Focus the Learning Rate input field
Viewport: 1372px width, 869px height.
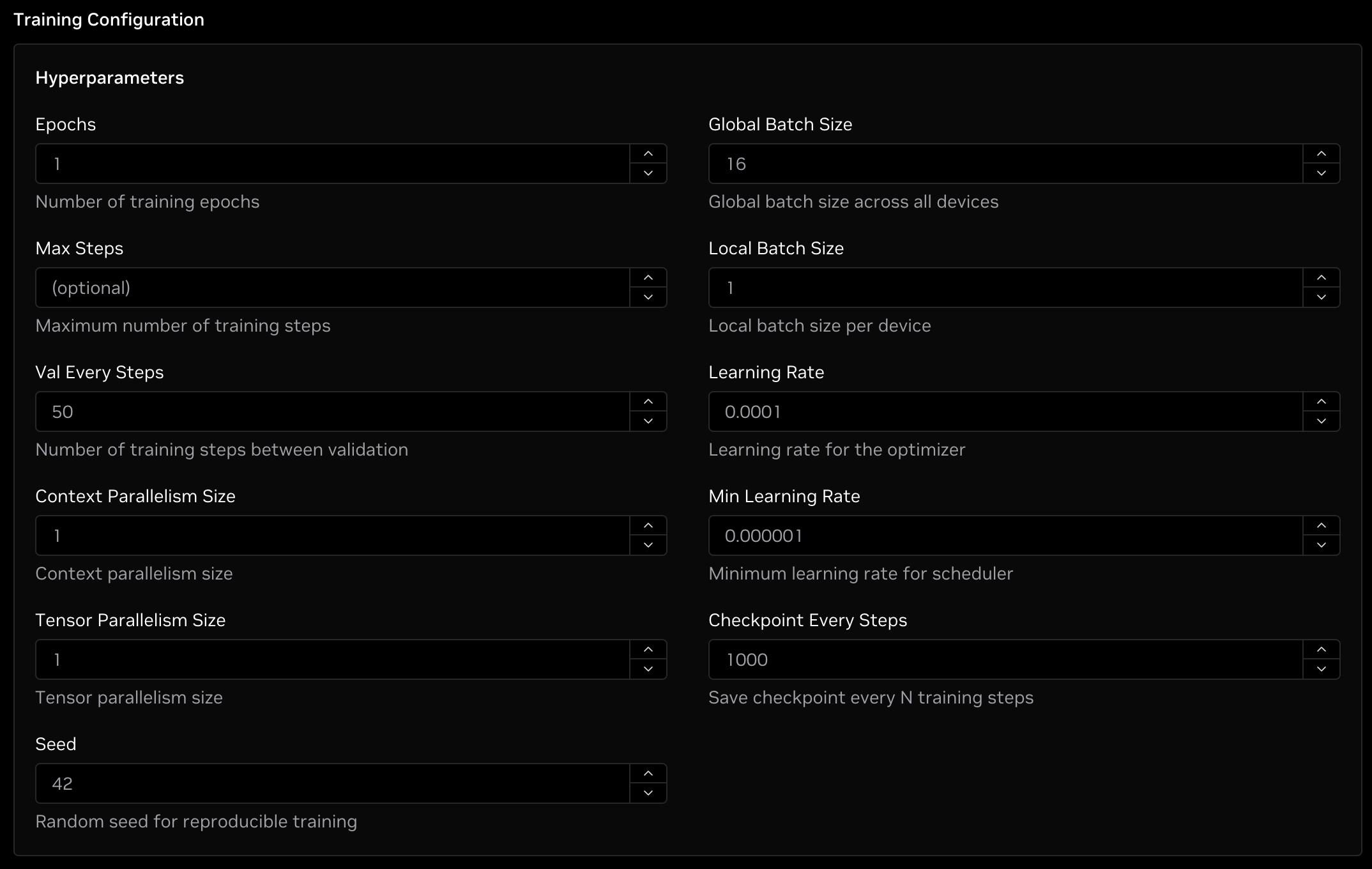(x=1005, y=411)
